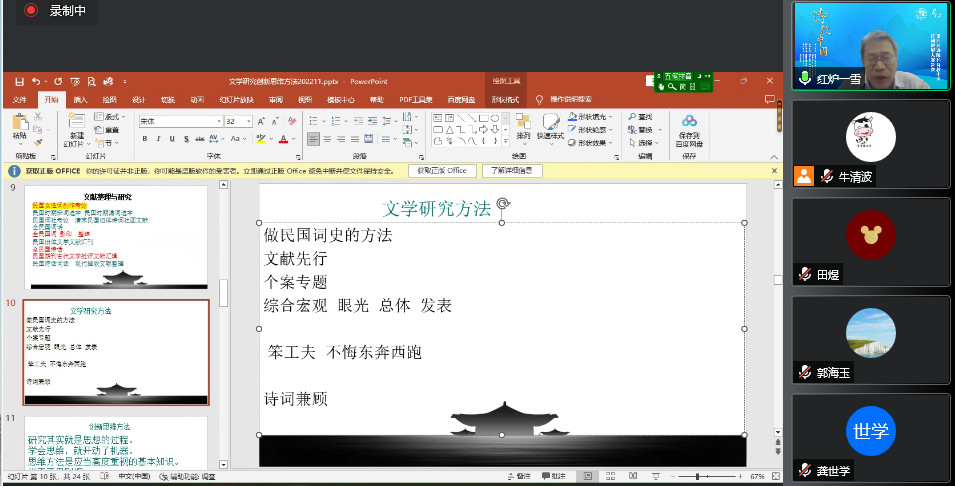Toggle Italic text formatting

(158, 139)
